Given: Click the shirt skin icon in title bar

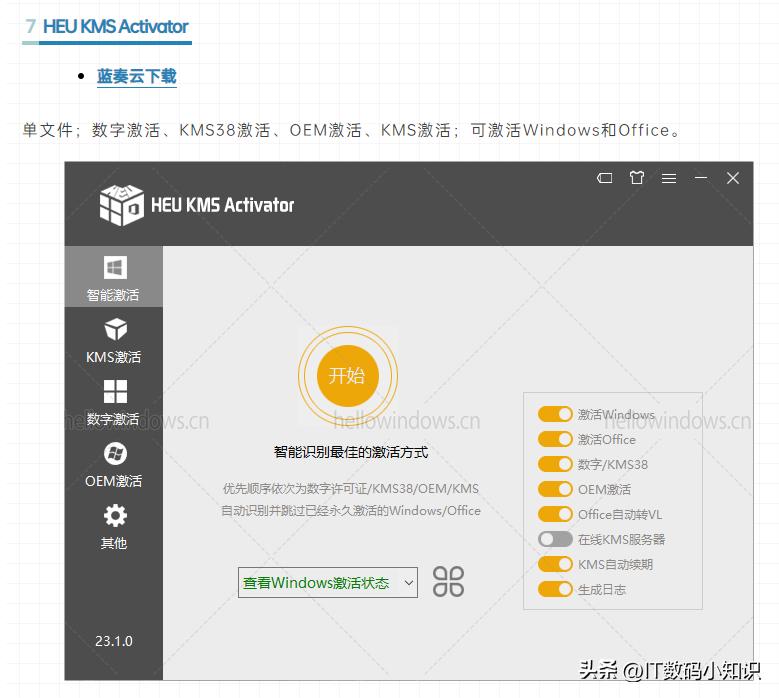Looking at the screenshot, I should (637, 178).
